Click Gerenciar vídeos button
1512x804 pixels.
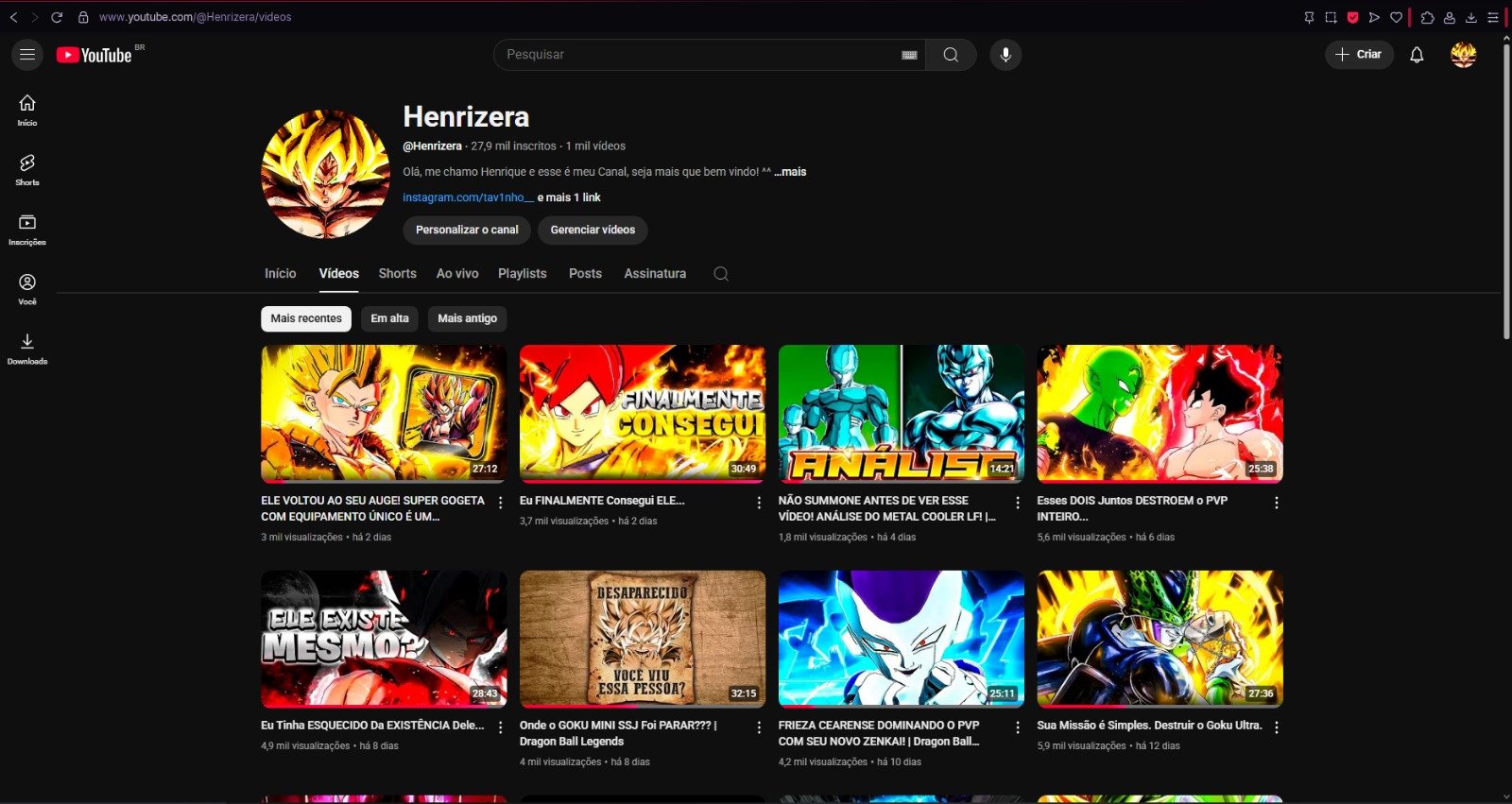(593, 230)
